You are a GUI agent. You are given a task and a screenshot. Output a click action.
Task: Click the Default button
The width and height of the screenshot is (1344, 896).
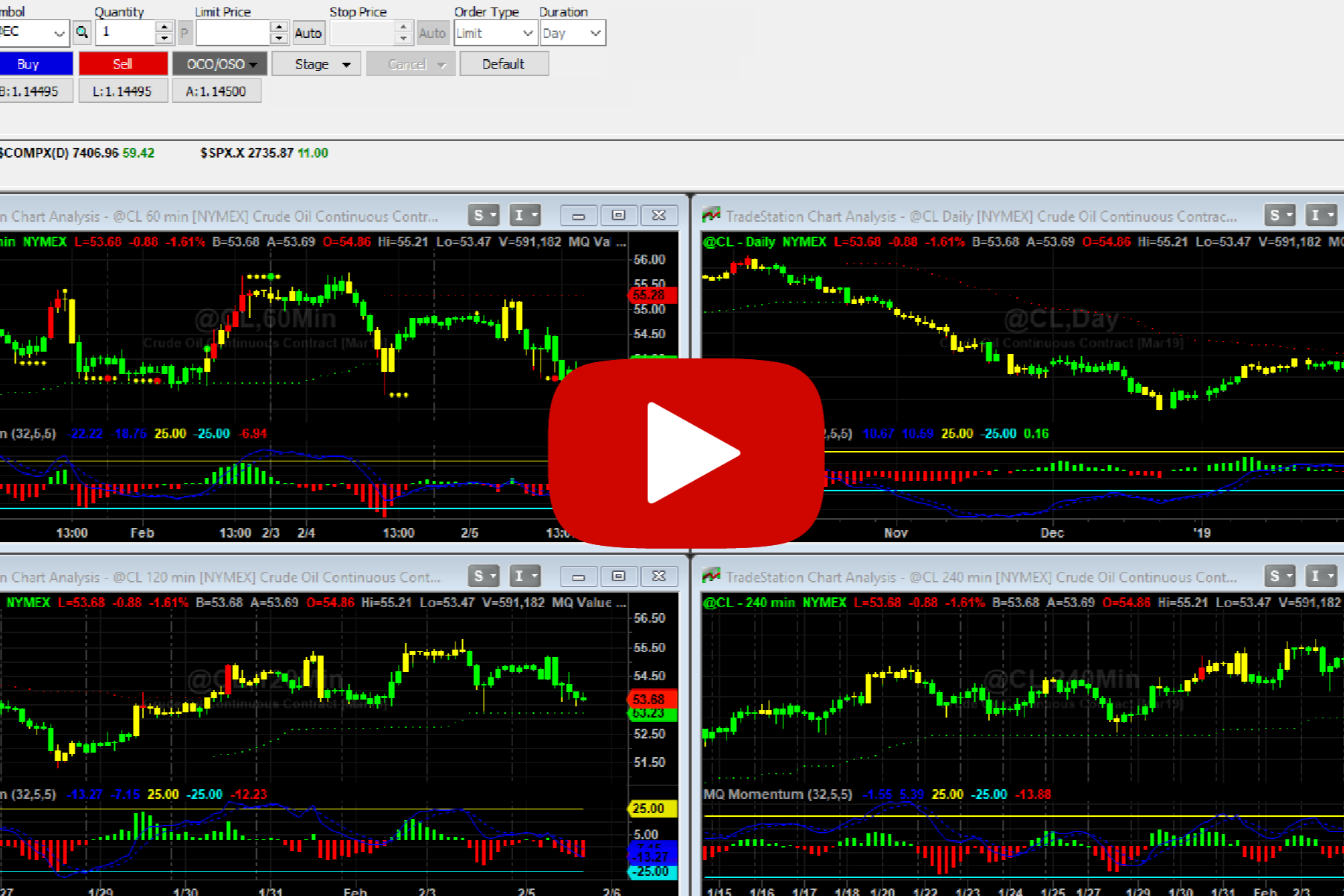pos(504,64)
